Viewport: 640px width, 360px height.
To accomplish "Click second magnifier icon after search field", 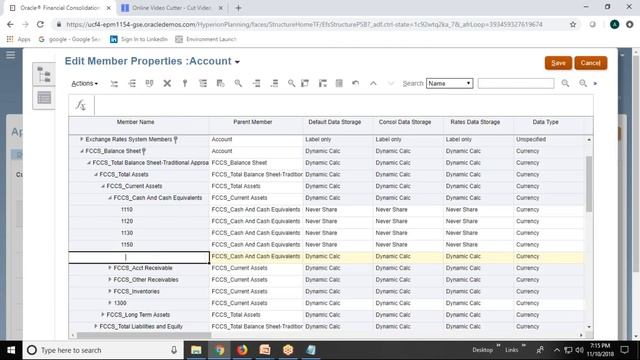I will (583, 83).
